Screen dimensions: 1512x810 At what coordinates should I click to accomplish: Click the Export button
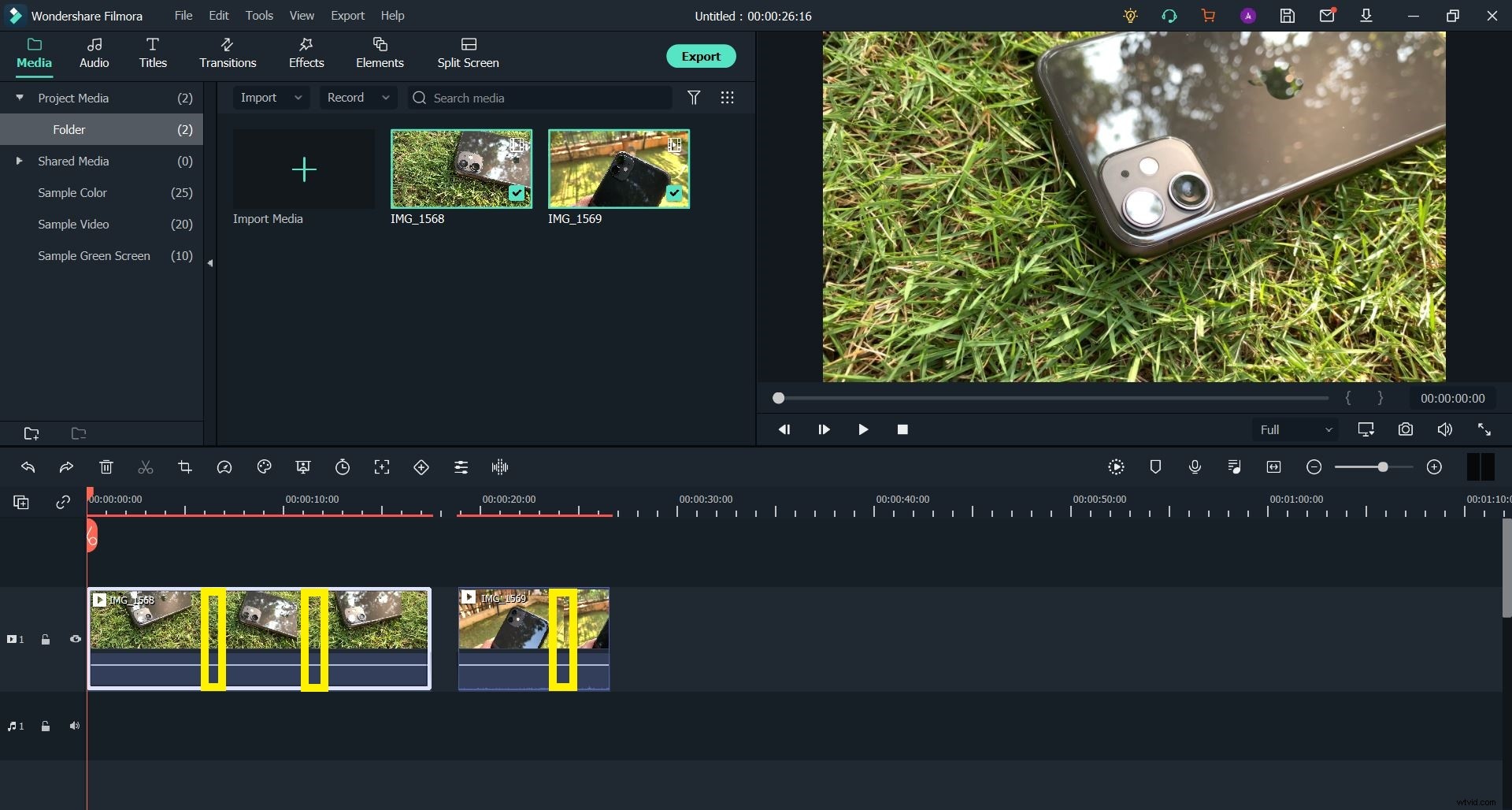click(701, 55)
